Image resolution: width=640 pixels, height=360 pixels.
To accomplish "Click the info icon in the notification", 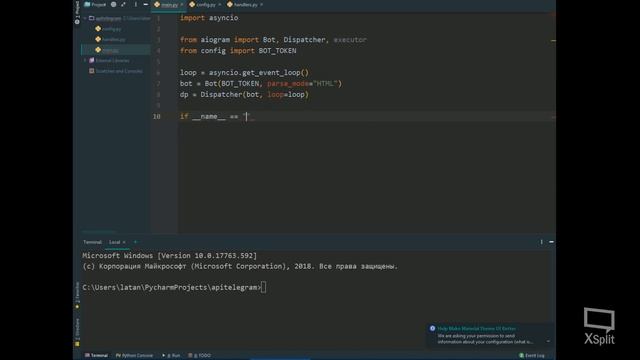I will (x=432, y=329).
